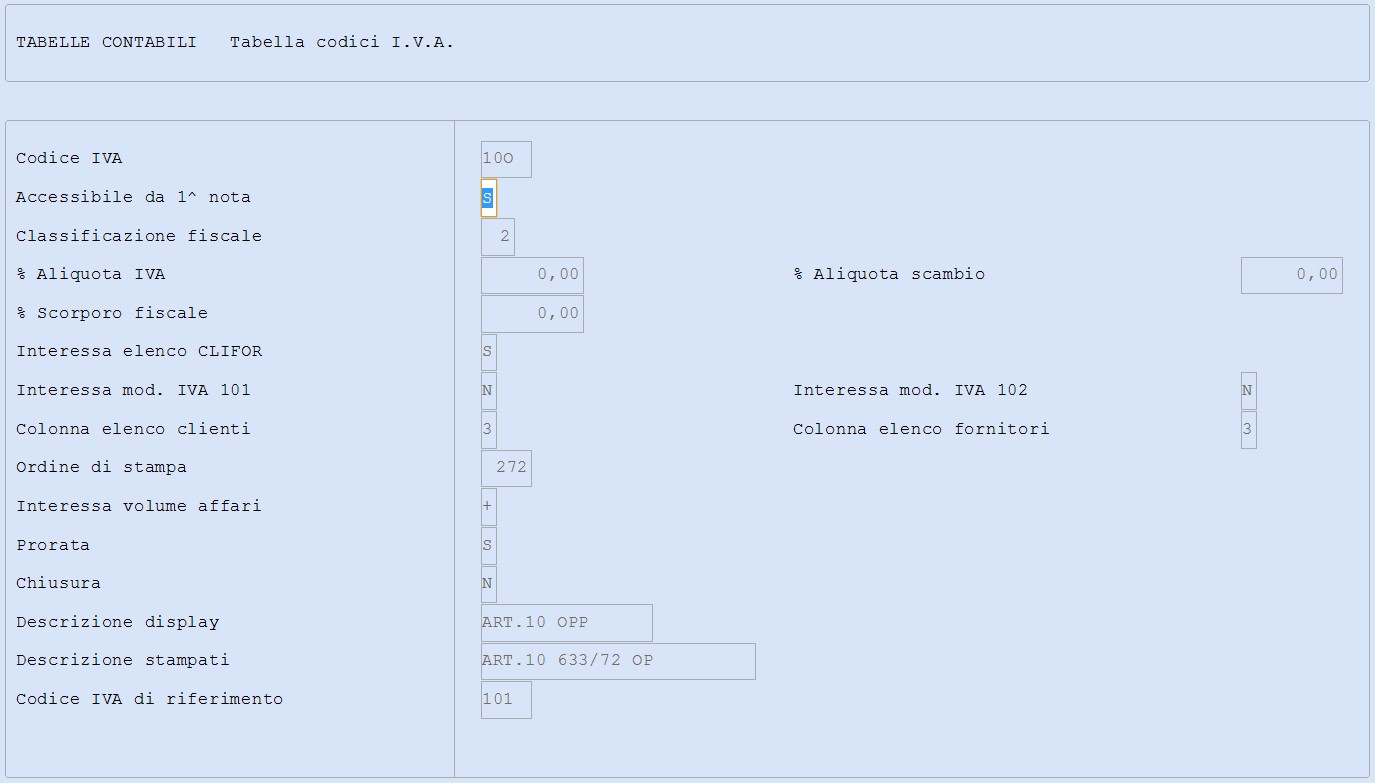Click the 'Interessa elenco CLIFOR' label
This screenshot has width=1375, height=783.
139,352
